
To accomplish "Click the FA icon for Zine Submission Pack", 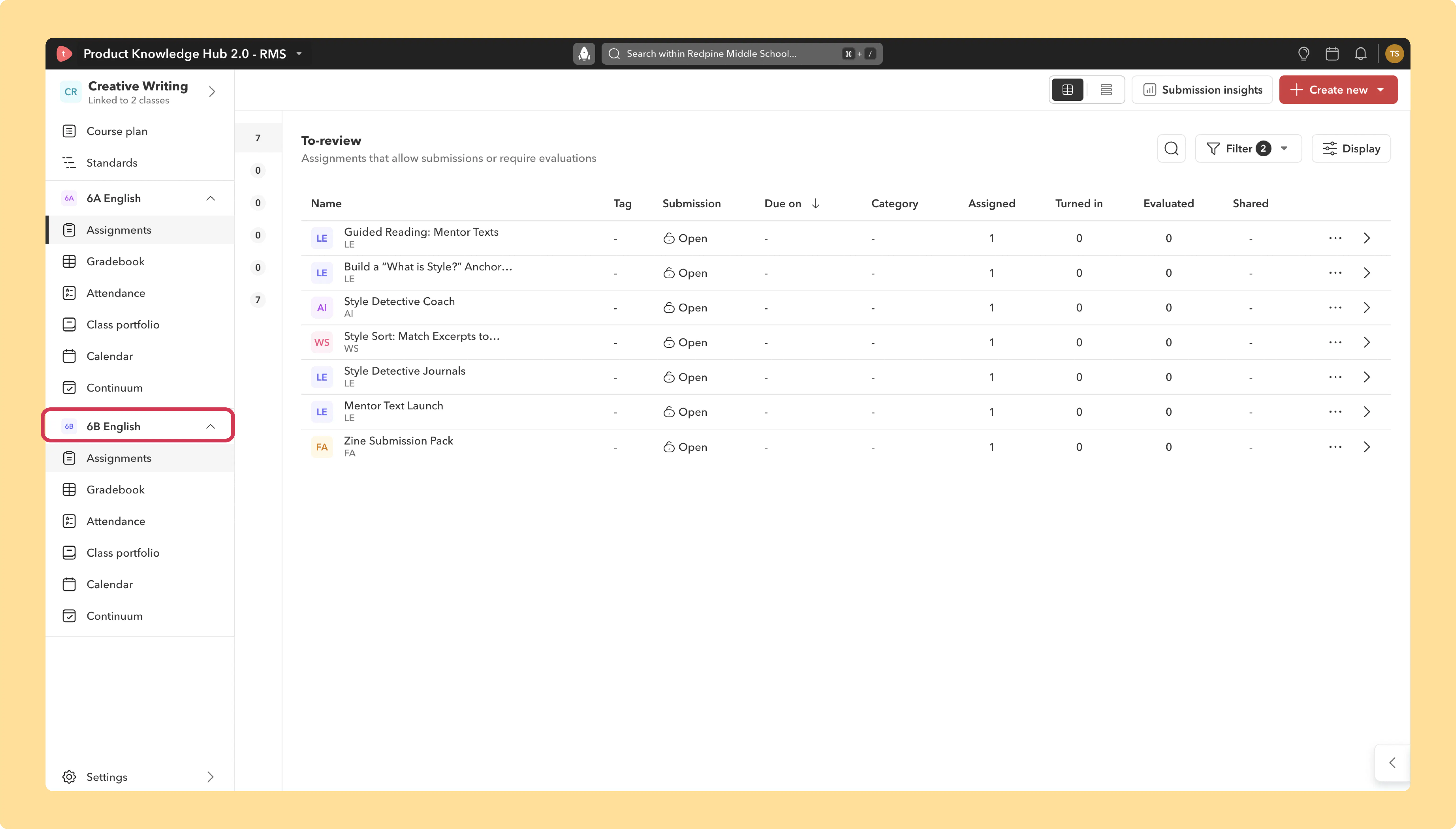I will (x=322, y=447).
